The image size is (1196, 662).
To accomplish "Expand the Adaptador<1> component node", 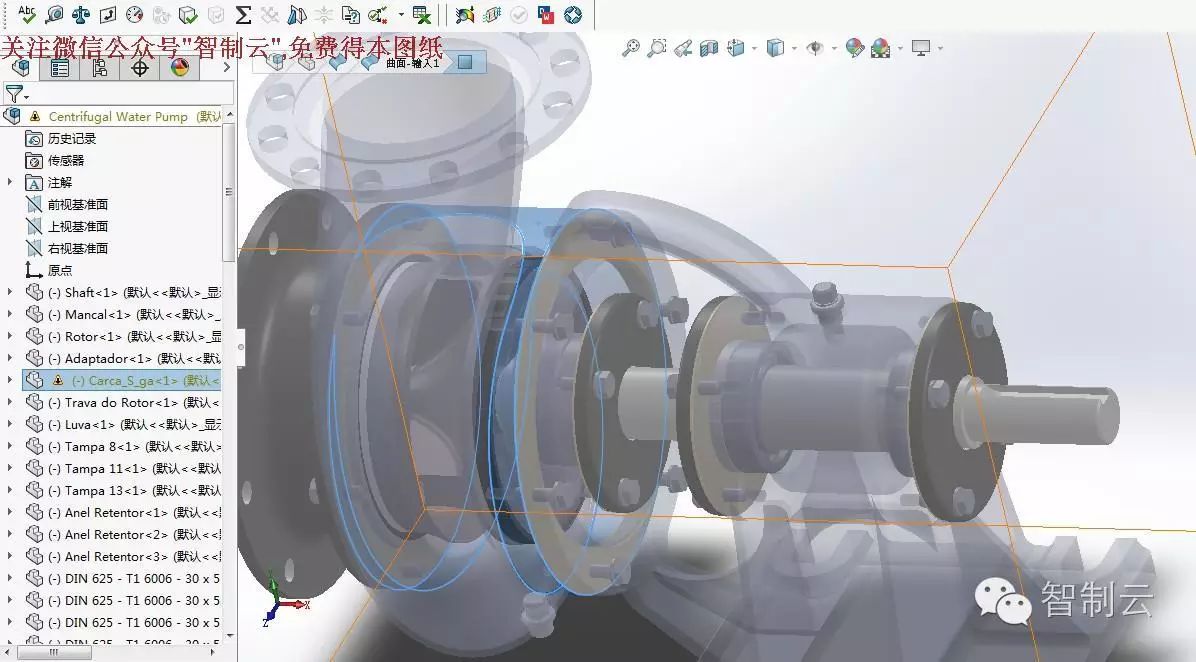I will 10,358.
